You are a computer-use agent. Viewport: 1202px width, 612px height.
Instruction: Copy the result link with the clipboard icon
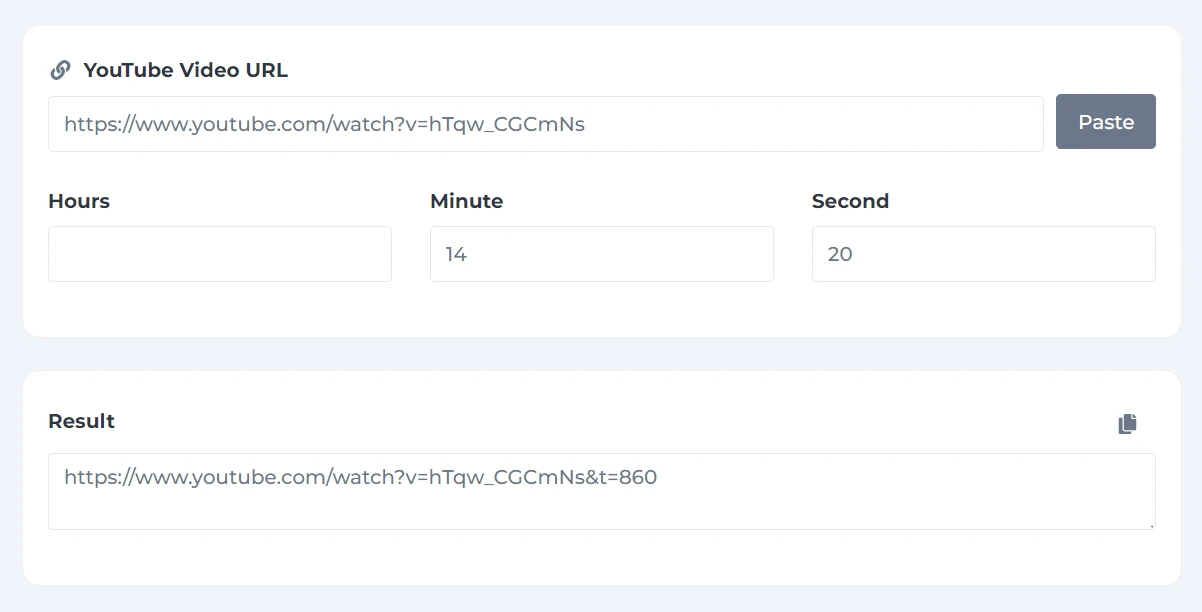click(1127, 424)
